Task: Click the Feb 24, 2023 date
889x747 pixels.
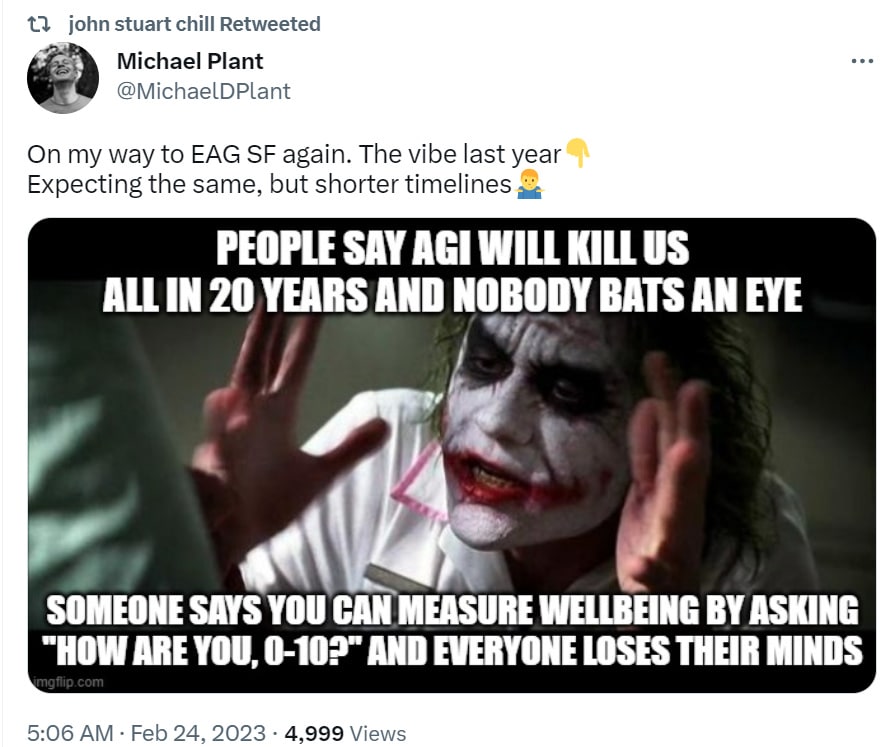Action: pyautogui.click(x=198, y=733)
